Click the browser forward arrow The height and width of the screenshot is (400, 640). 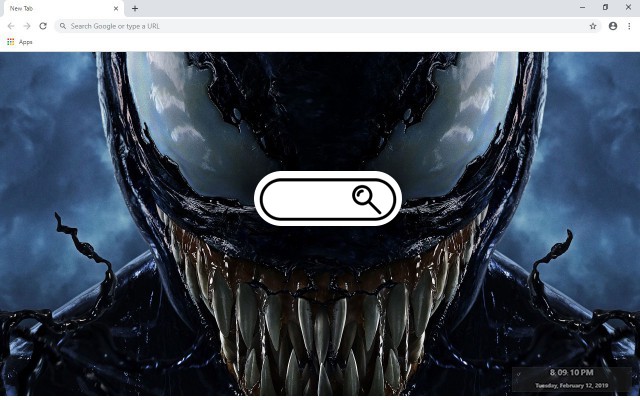pos(27,26)
